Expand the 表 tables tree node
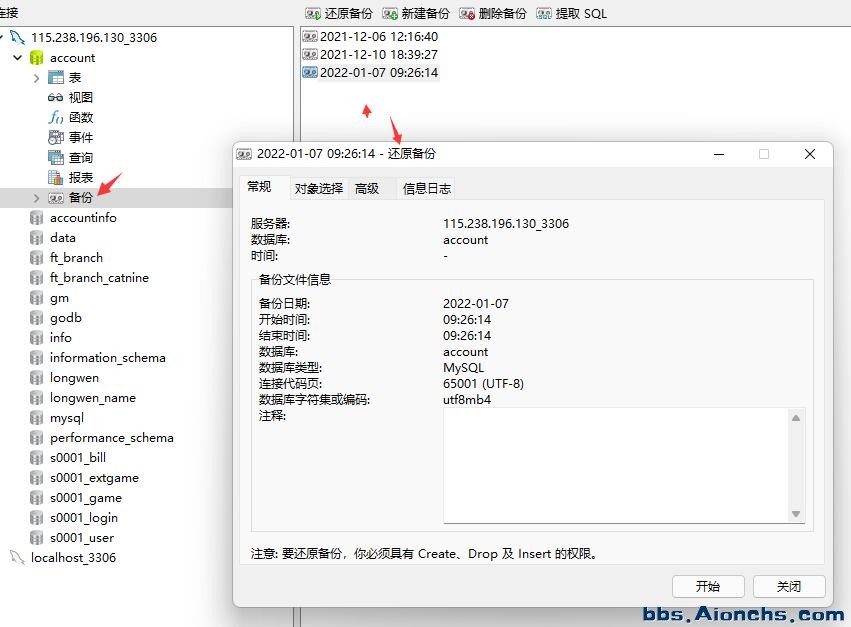 point(37,78)
